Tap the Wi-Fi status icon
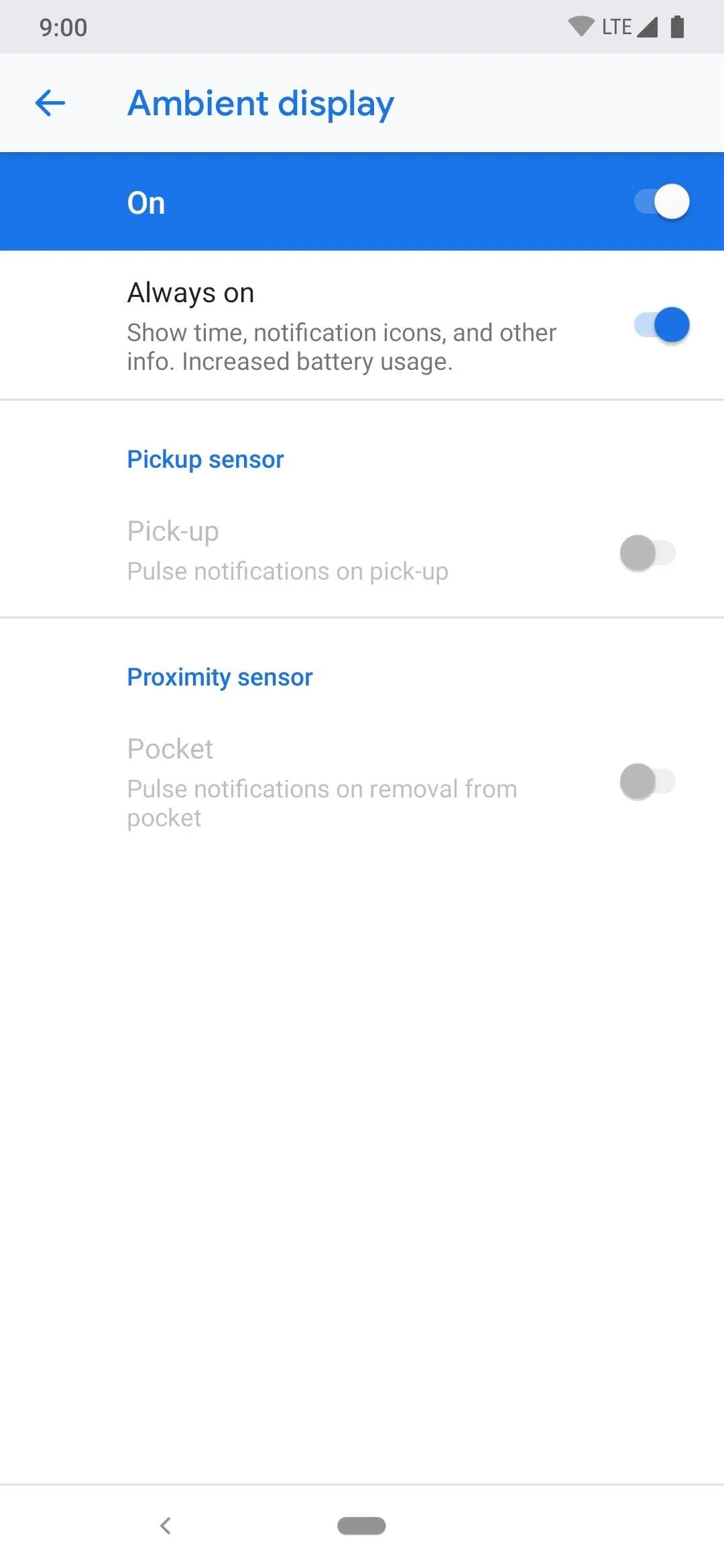Image resolution: width=724 pixels, height=1568 pixels. pyautogui.click(x=581, y=27)
